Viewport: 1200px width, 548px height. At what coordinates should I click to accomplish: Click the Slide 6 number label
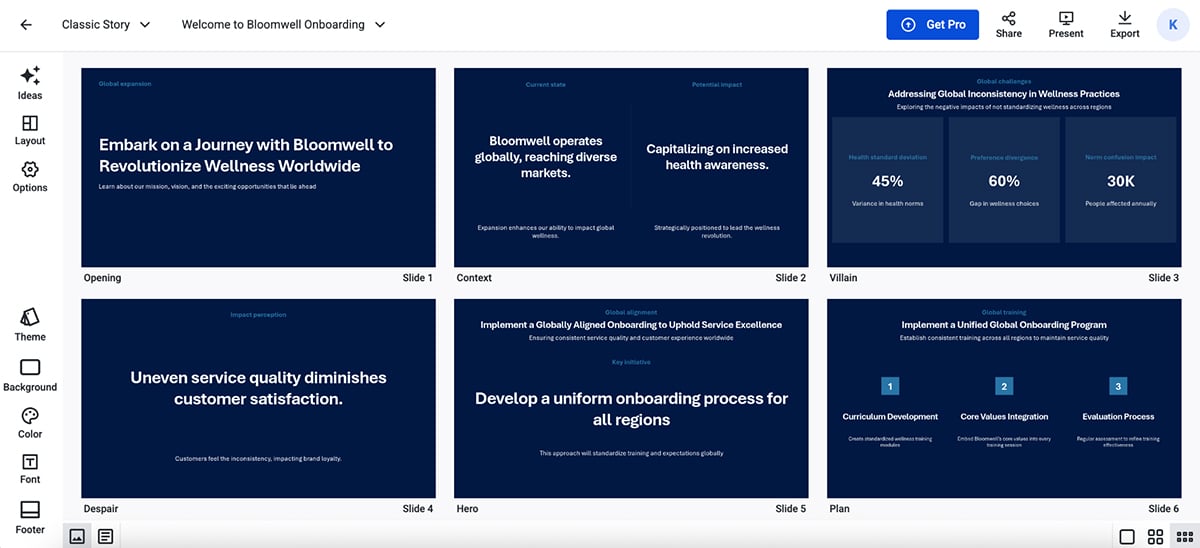pyautogui.click(x=1163, y=509)
